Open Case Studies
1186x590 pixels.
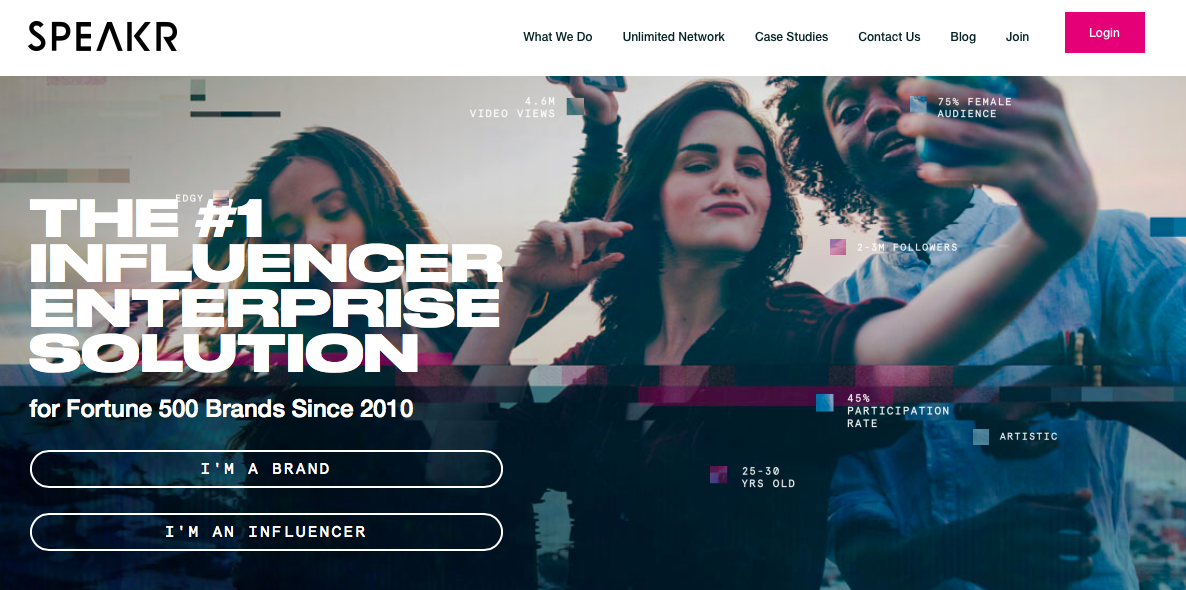click(791, 37)
